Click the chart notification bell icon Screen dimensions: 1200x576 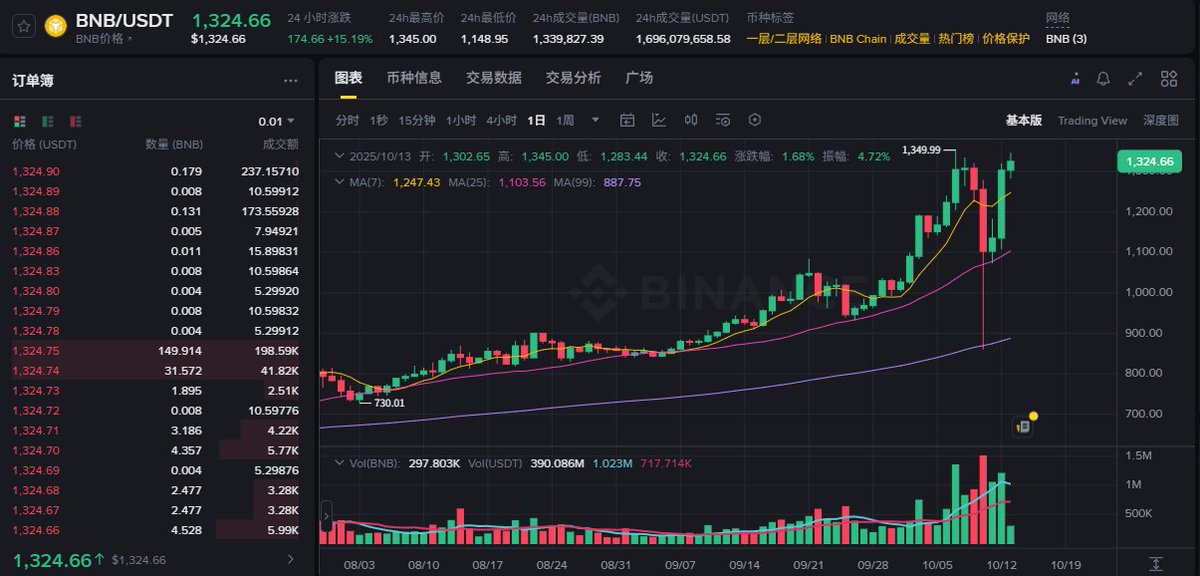coord(1103,79)
